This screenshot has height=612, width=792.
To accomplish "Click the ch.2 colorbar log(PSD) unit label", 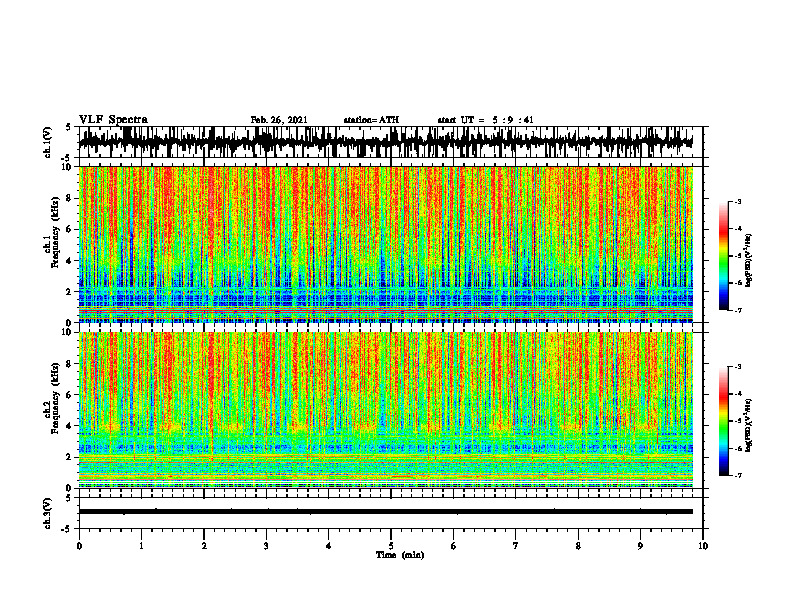I will pos(749,426).
